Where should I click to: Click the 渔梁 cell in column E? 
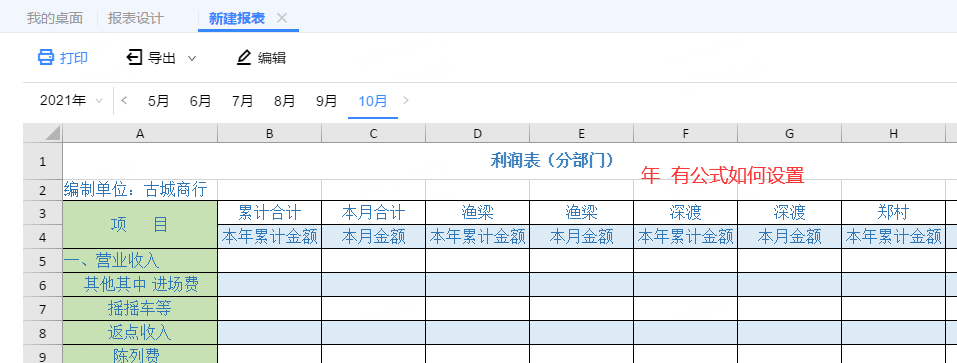pos(582,213)
